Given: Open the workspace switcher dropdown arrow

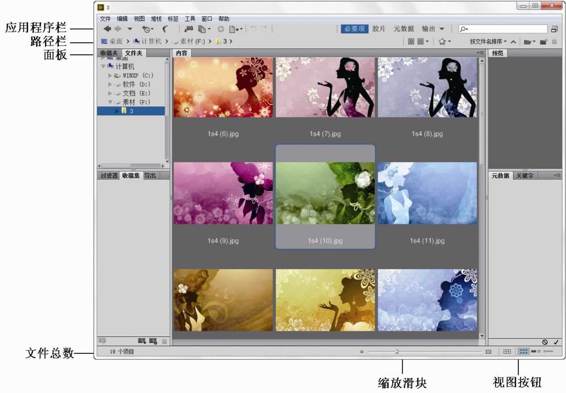Looking at the screenshot, I should 442,29.
